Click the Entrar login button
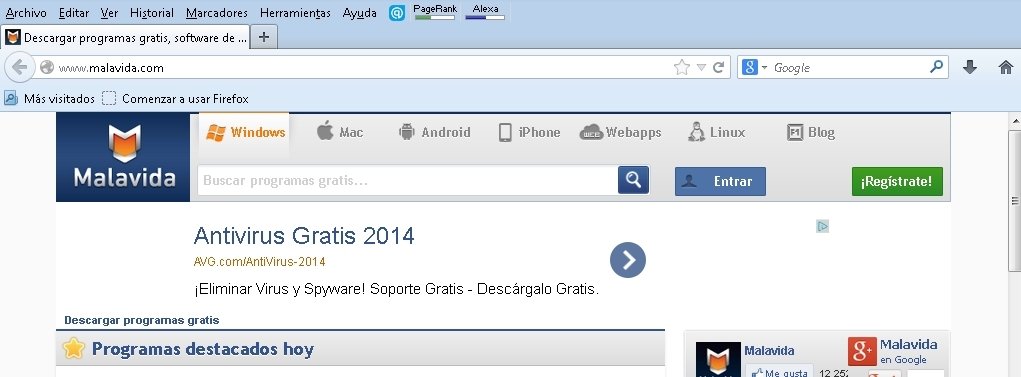 pos(720,181)
